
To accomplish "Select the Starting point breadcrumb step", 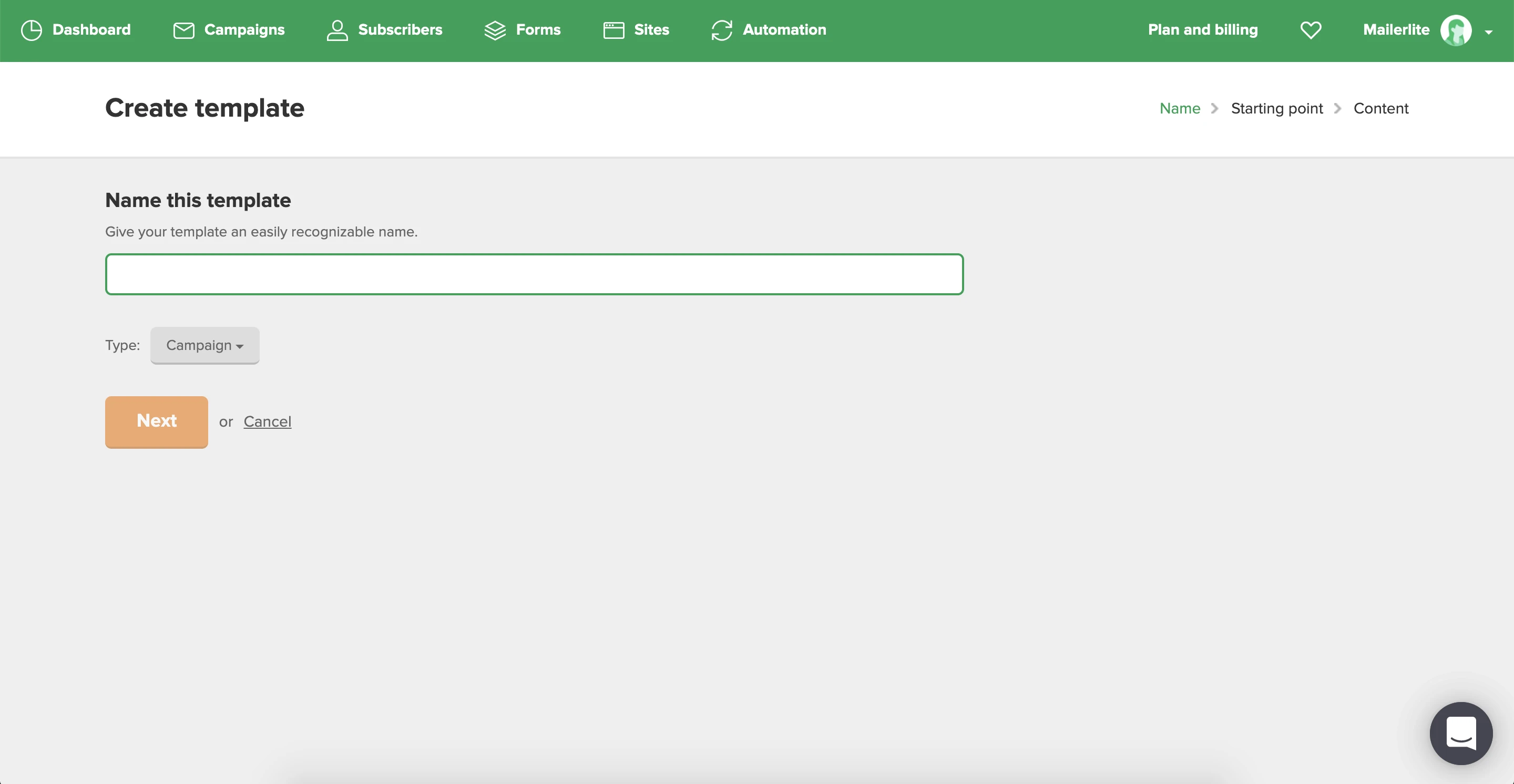I will click(x=1276, y=109).
